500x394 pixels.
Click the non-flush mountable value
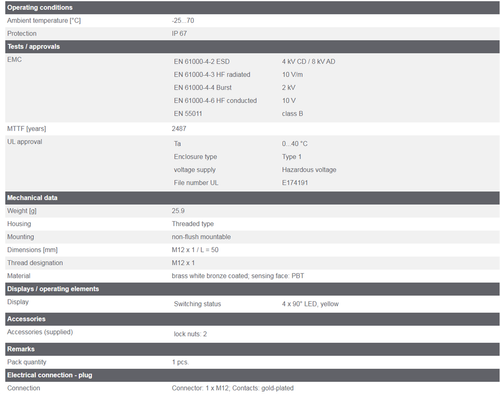201,237
